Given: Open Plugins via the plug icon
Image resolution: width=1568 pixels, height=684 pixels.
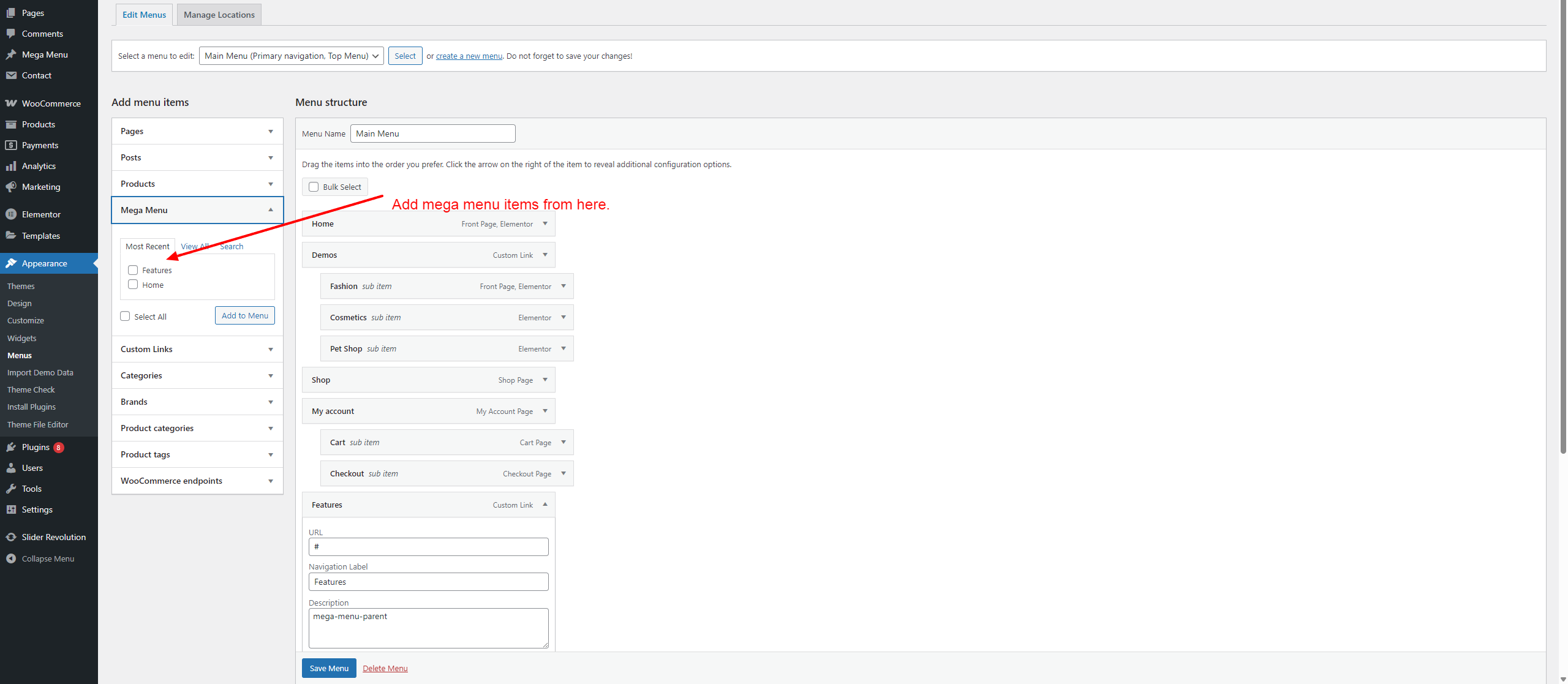Looking at the screenshot, I should (11, 447).
